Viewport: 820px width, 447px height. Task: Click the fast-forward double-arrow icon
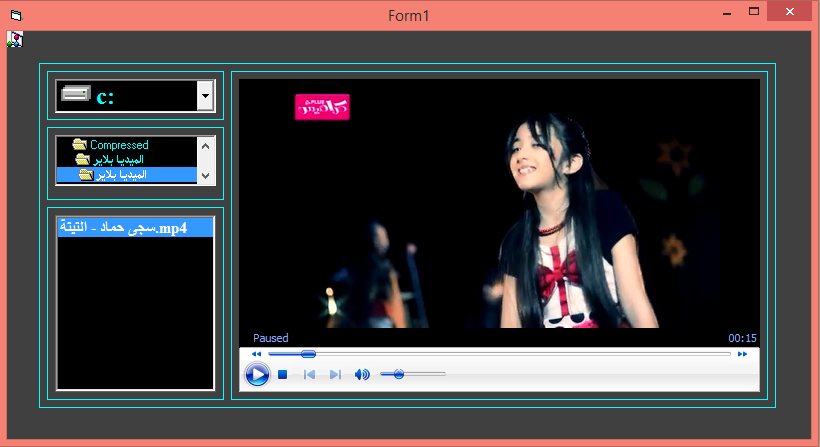tap(742, 354)
